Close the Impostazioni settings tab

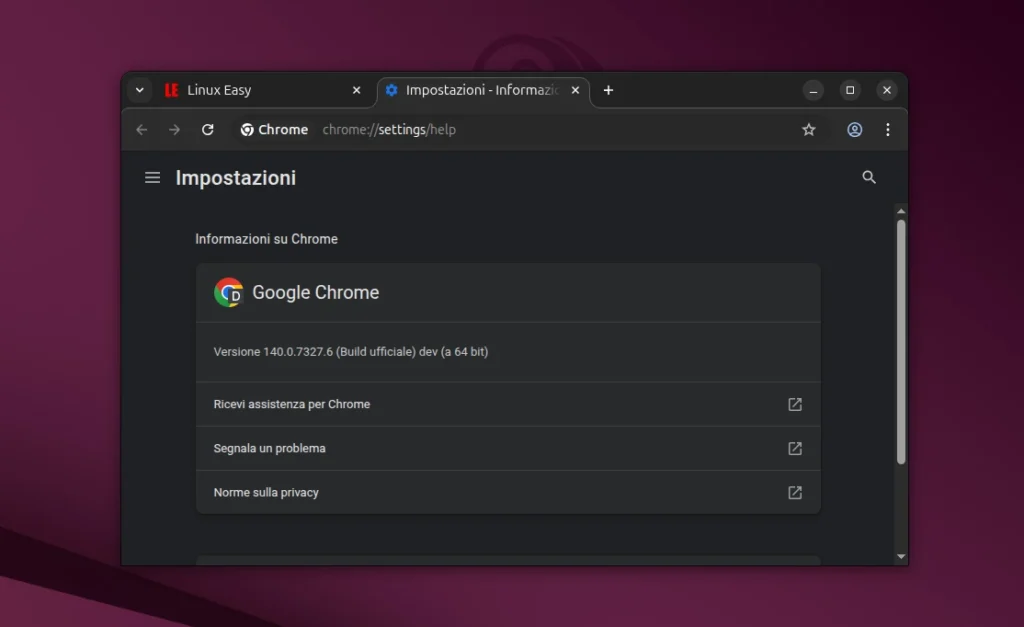click(575, 90)
